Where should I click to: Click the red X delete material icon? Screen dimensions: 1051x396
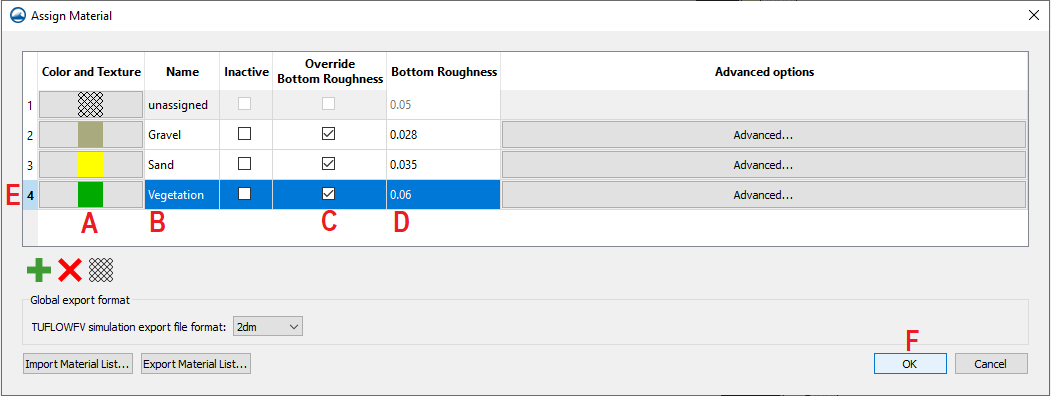(70, 269)
